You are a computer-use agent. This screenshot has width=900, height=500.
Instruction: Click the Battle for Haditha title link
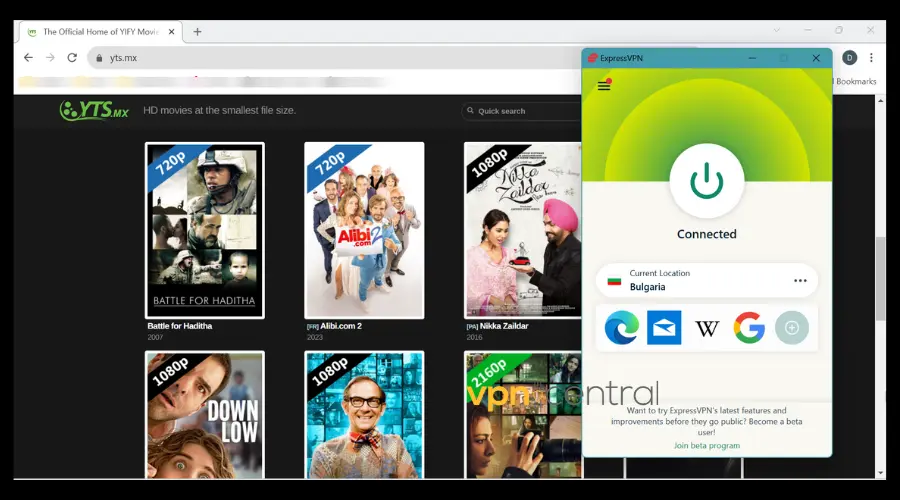tap(180, 326)
